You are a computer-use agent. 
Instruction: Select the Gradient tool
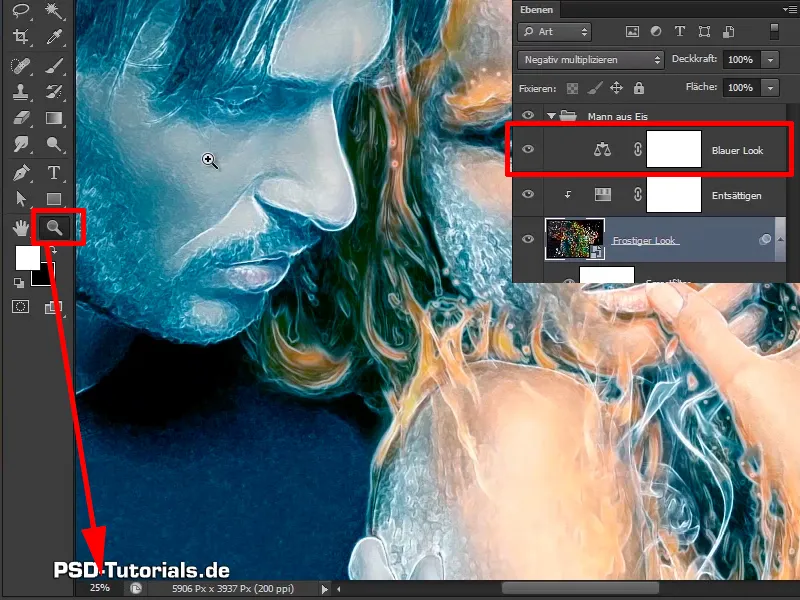[x=54, y=118]
